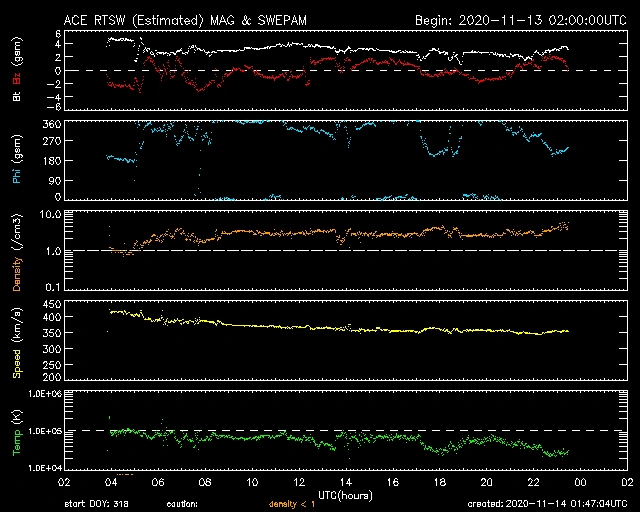Click the "00" hour tick label

coord(580,482)
